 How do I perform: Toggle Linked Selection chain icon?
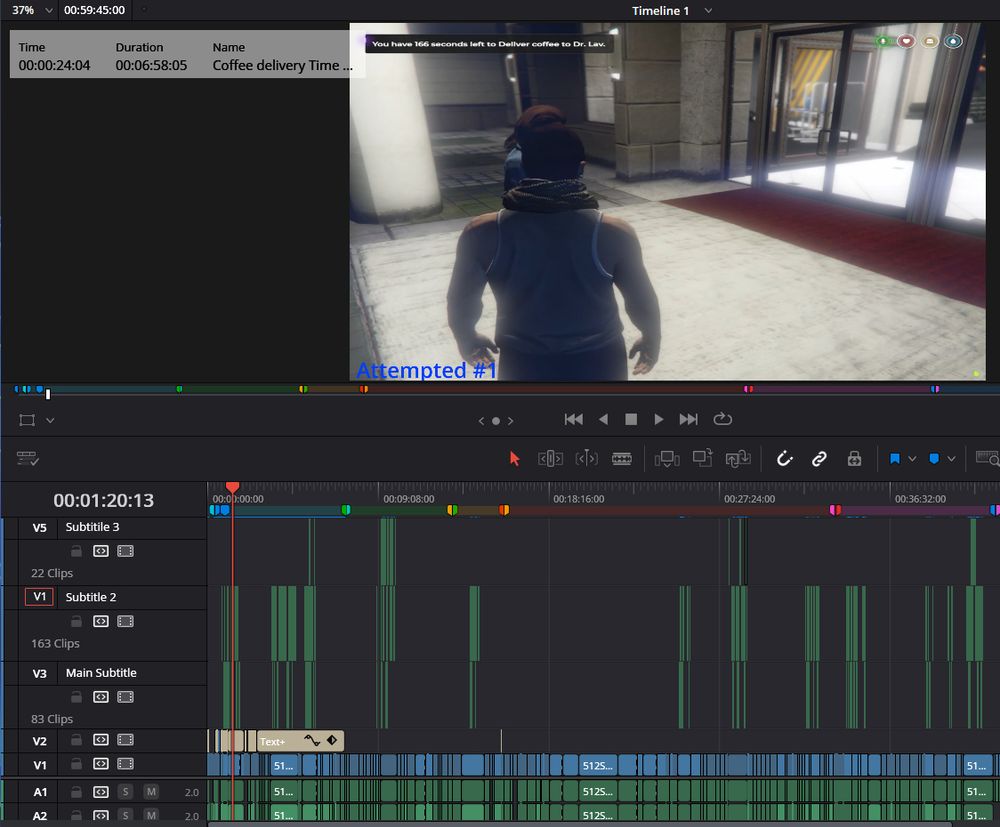(819, 458)
